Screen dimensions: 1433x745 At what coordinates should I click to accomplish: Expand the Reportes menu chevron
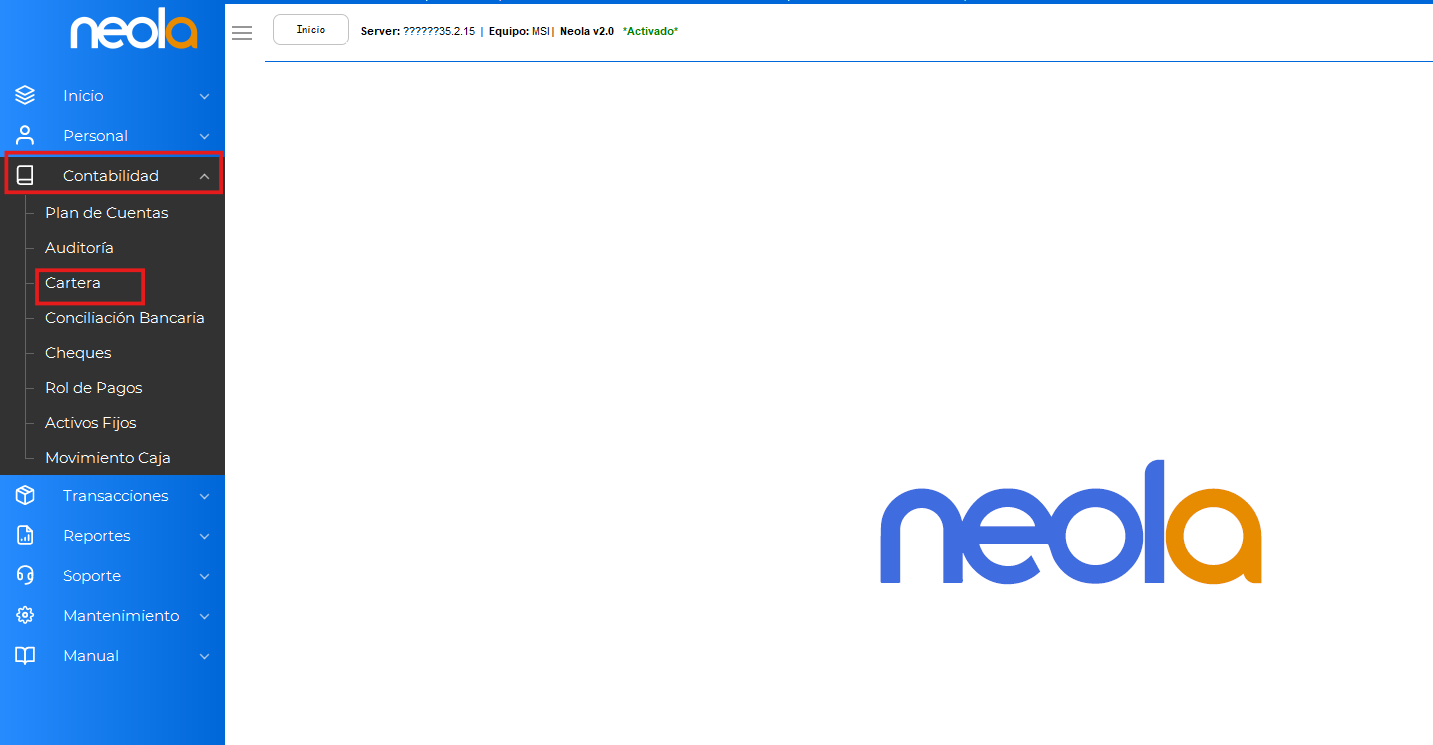tap(204, 537)
